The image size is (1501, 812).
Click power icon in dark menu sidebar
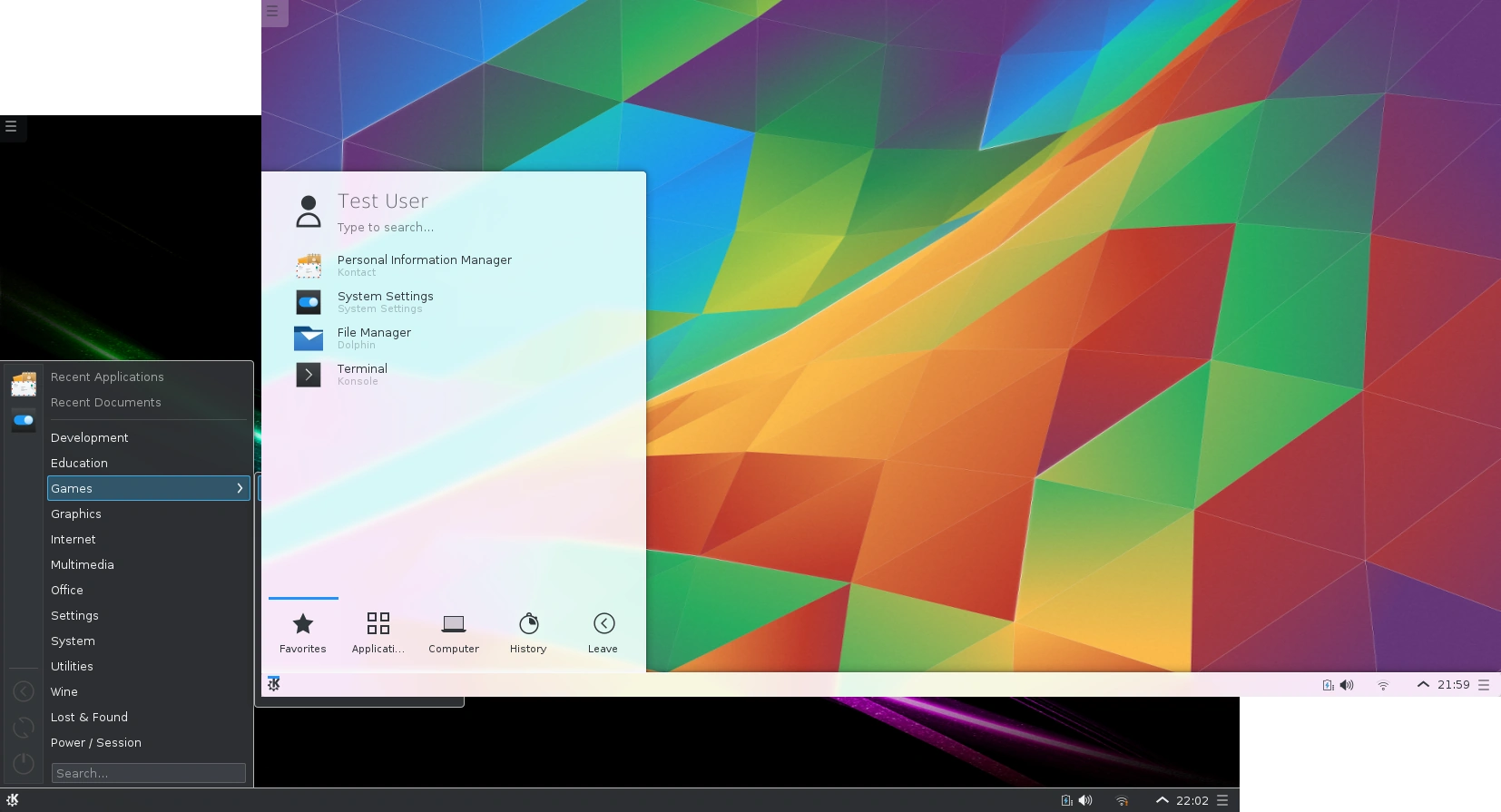(24, 764)
